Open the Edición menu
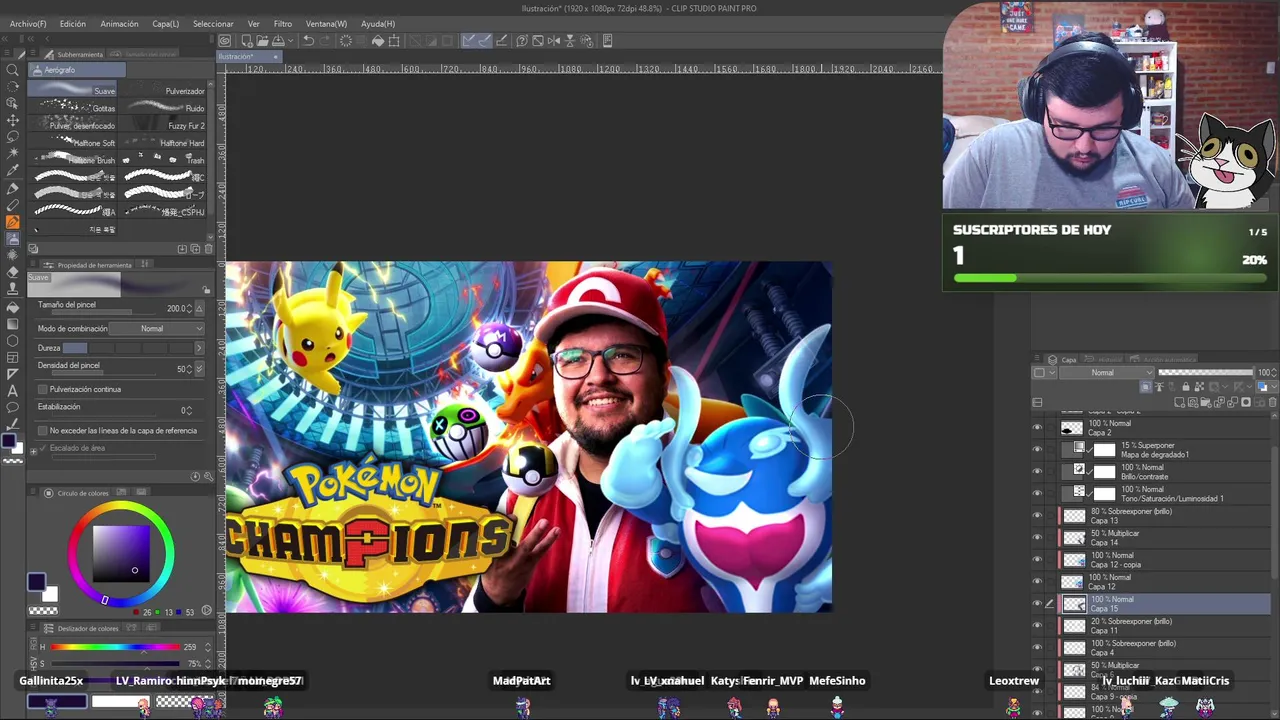Screen dimensions: 1280x720 click(x=72, y=24)
